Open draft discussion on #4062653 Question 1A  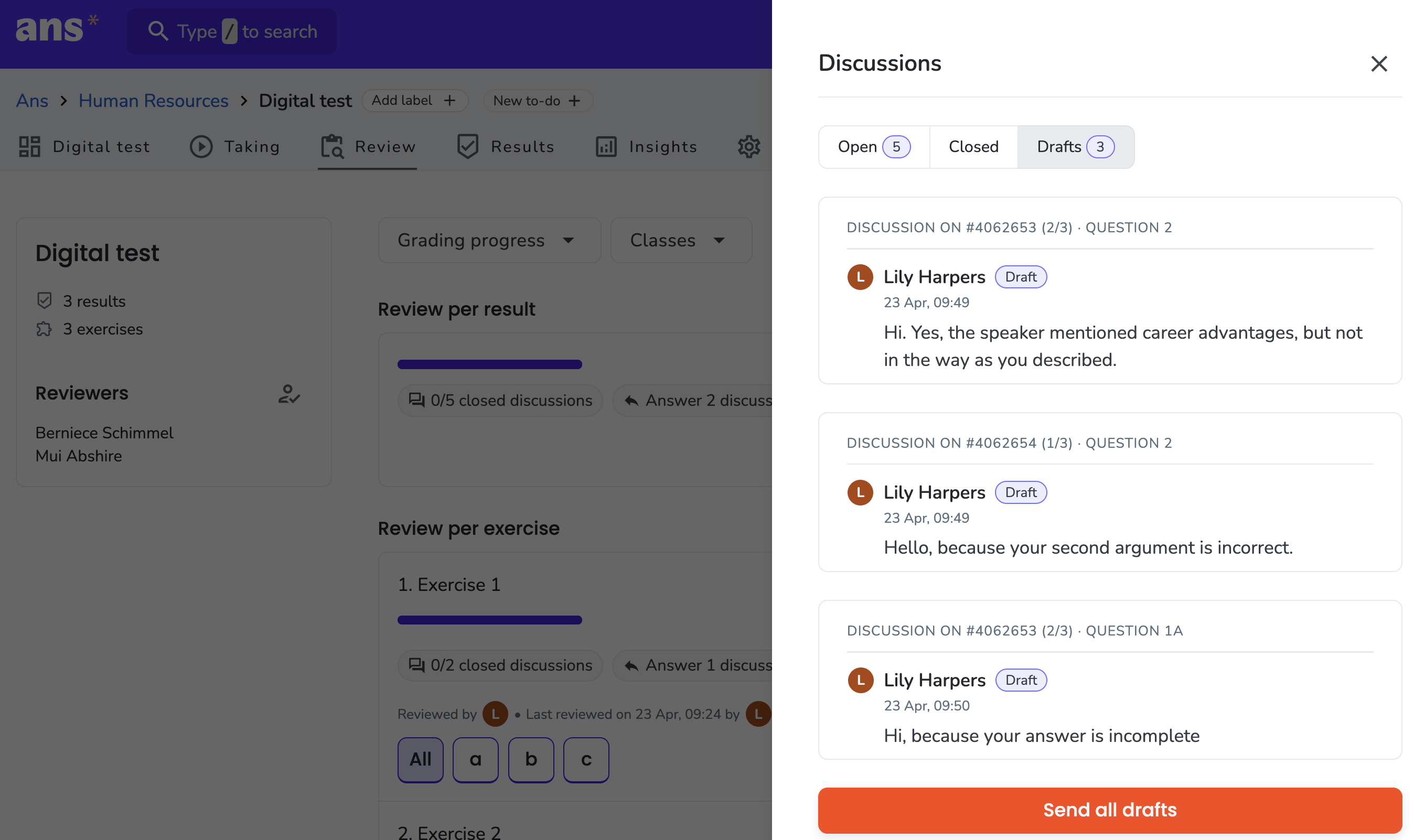click(x=1109, y=680)
